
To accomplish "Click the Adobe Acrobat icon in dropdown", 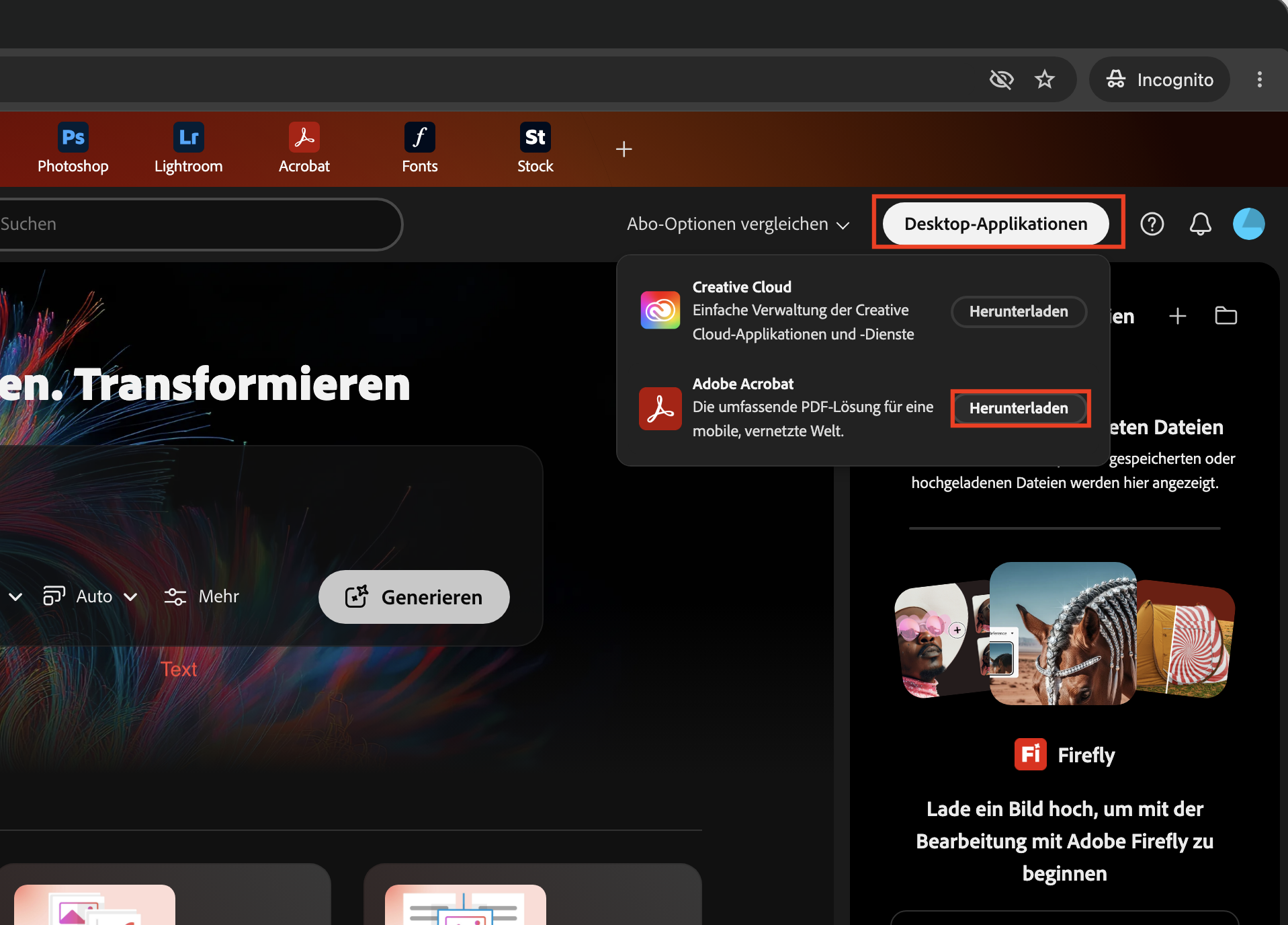I will click(x=660, y=408).
